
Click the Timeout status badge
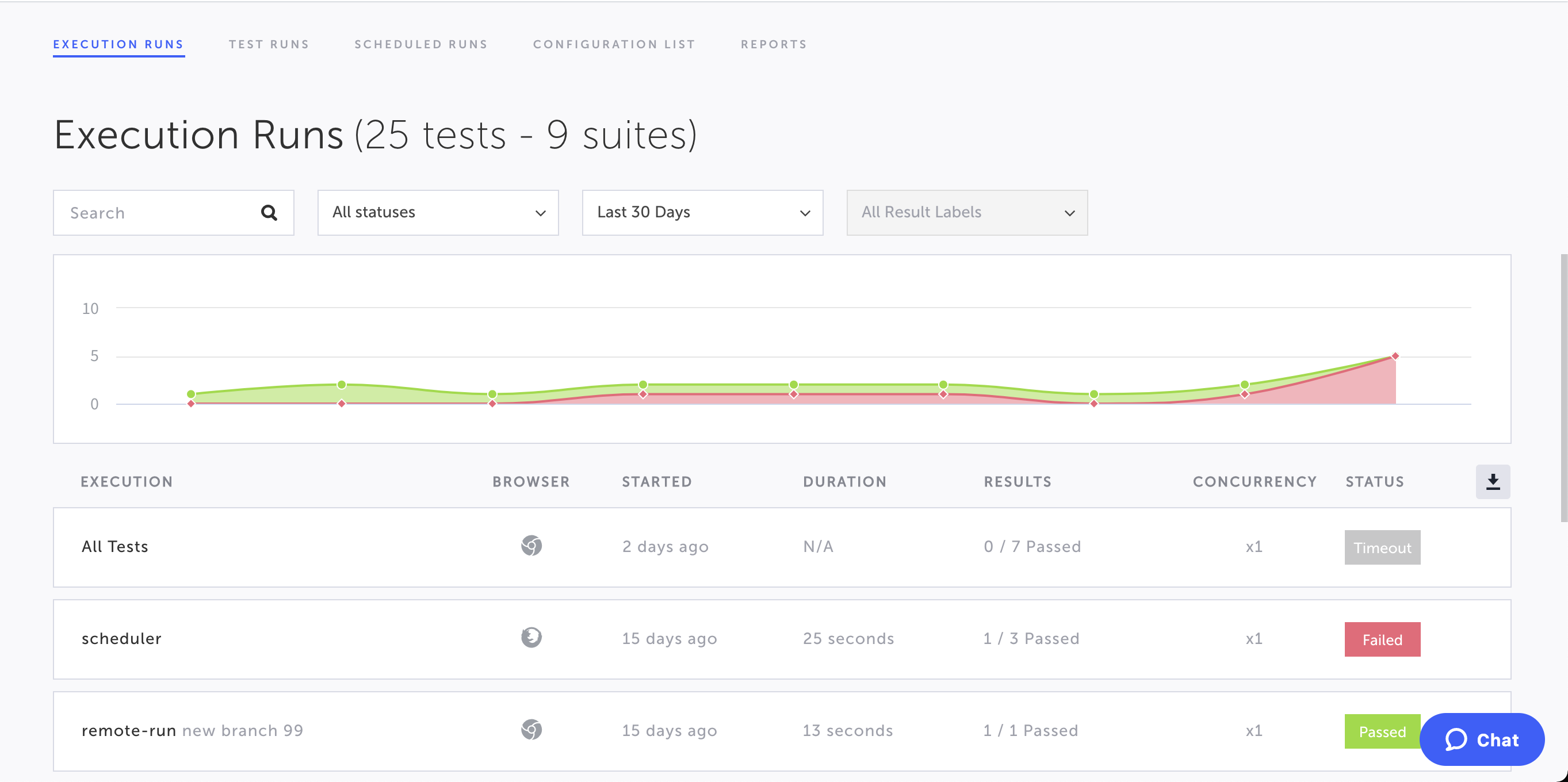(x=1382, y=548)
